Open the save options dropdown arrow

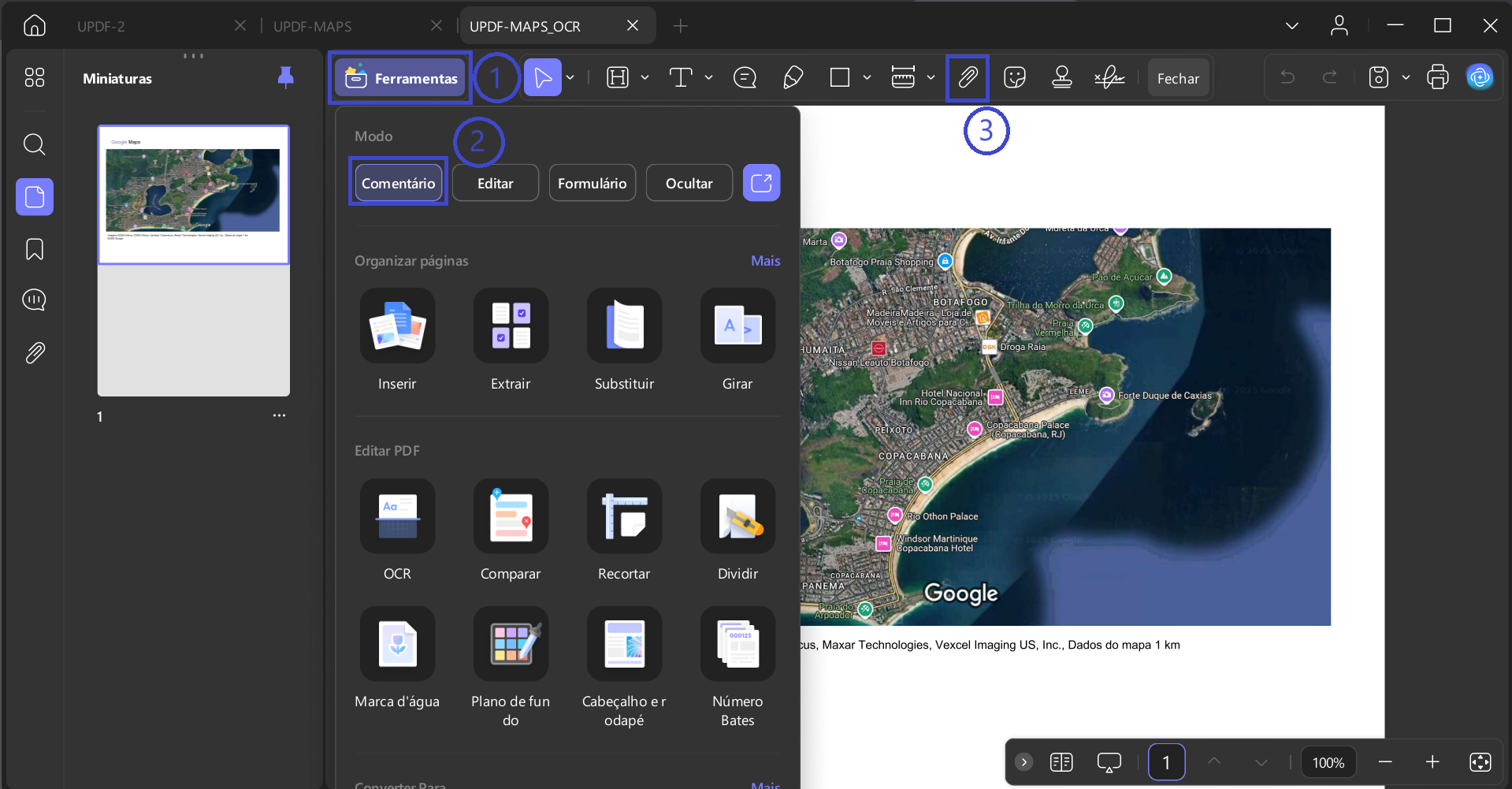(1406, 77)
